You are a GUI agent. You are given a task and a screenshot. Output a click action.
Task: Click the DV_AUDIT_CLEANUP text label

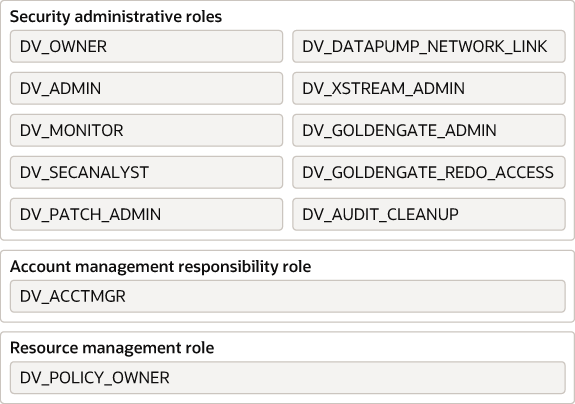click(380, 215)
